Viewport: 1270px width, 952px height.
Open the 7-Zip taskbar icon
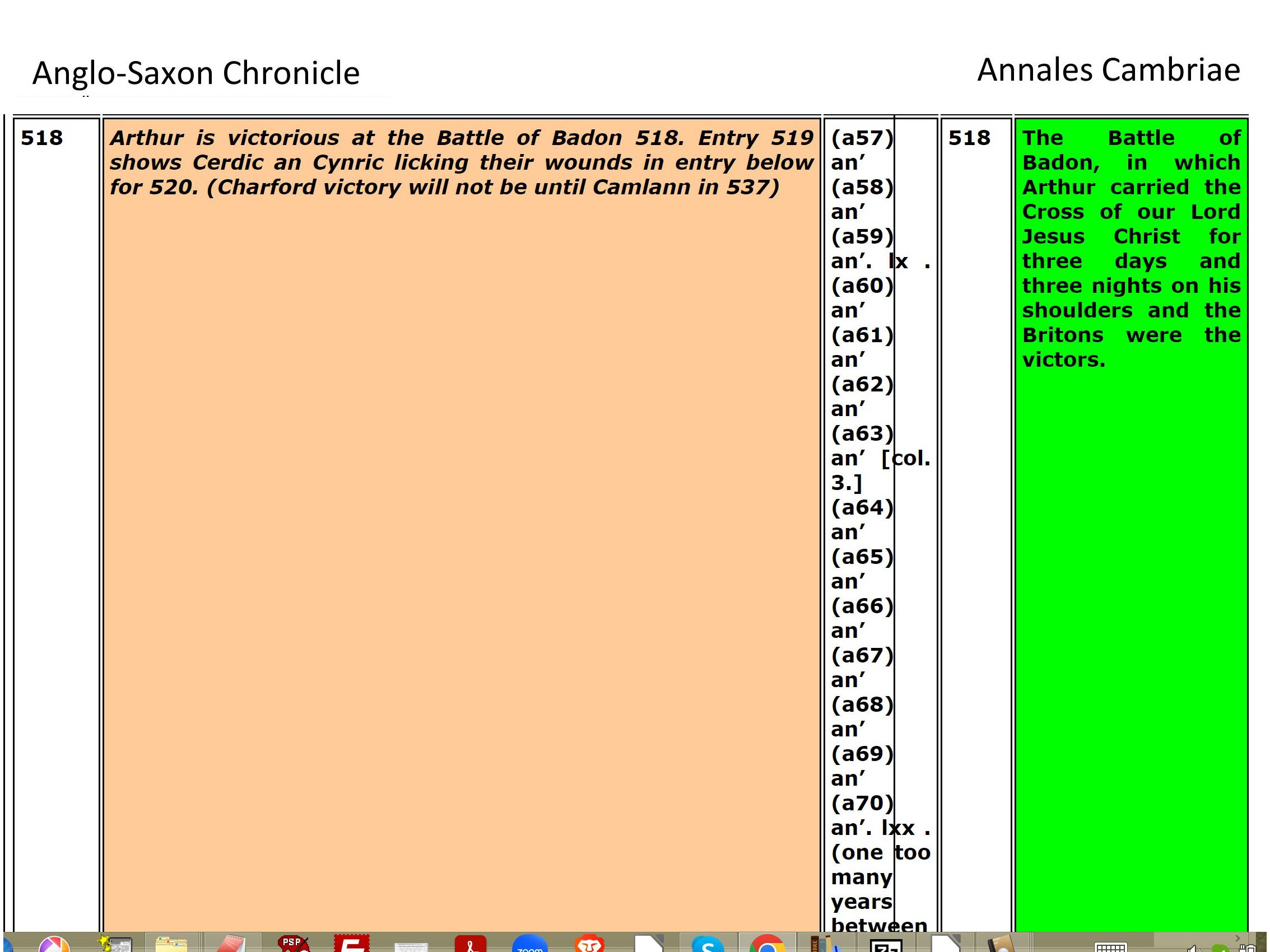pyautogui.click(x=885, y=946)
